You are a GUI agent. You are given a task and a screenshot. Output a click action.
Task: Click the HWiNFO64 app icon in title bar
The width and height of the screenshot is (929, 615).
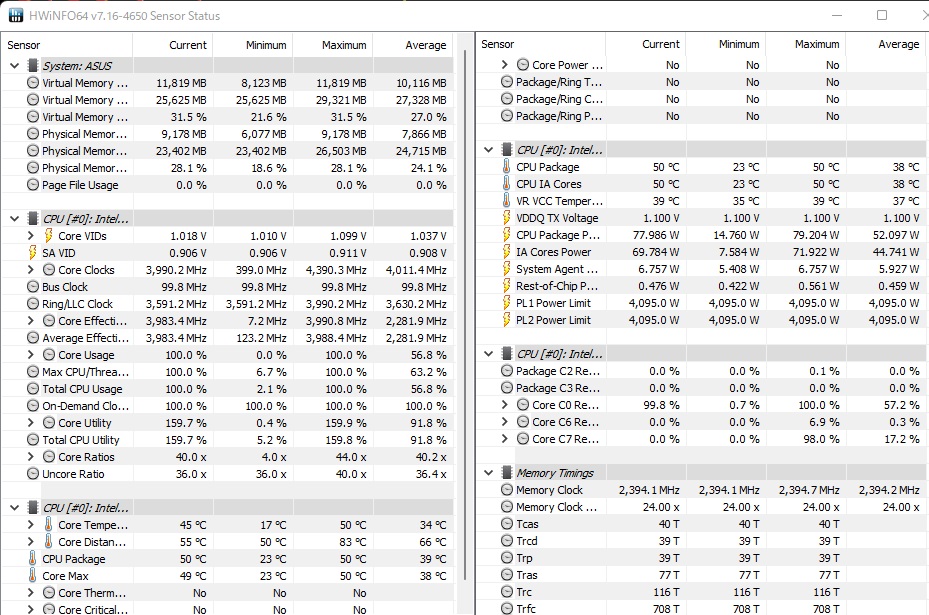[16, 15]
